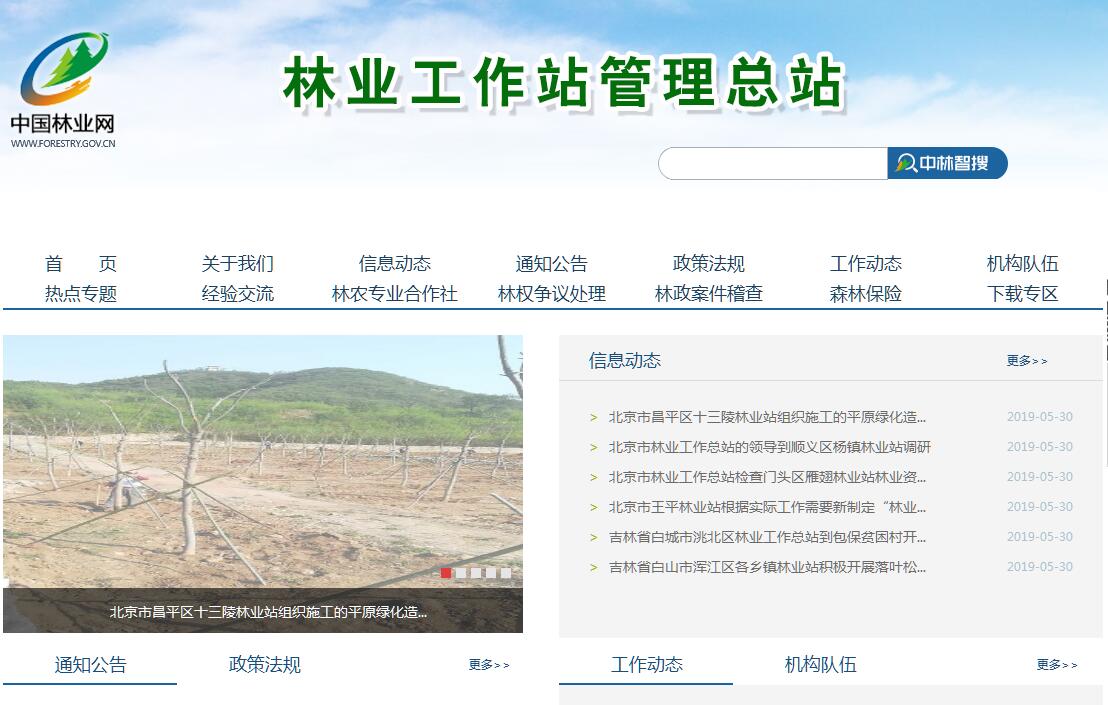Switch to the second carousel slide dot
Image resolution: width=1108 pixels, height=705 pixels.
pyautogui.click(x=461, y=573)
